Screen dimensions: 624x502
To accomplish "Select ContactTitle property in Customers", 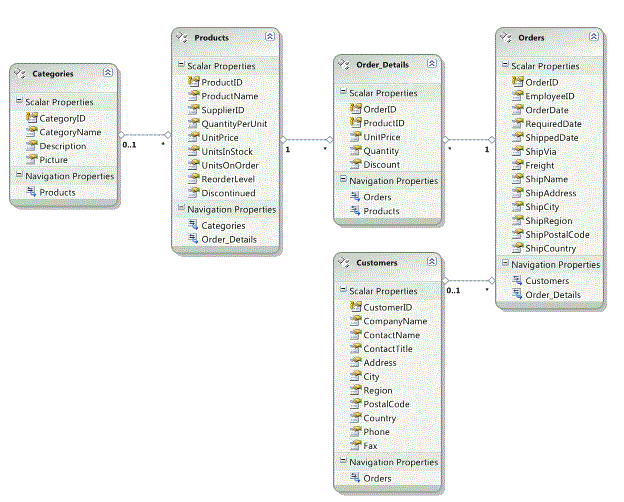I will [x=387, y=349].
